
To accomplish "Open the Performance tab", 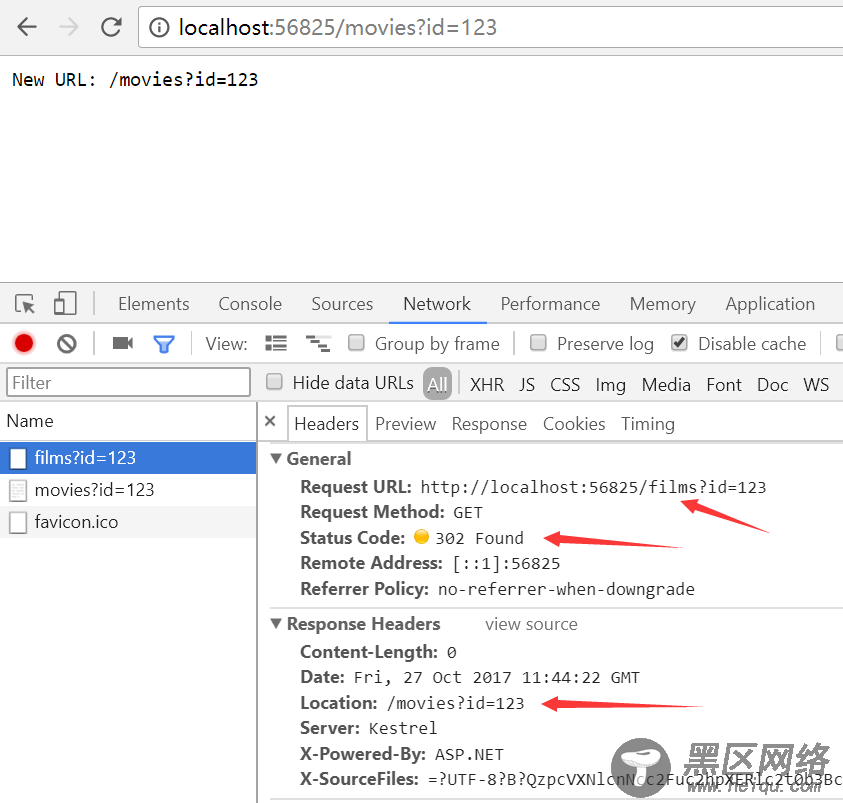I will (550, 304).
